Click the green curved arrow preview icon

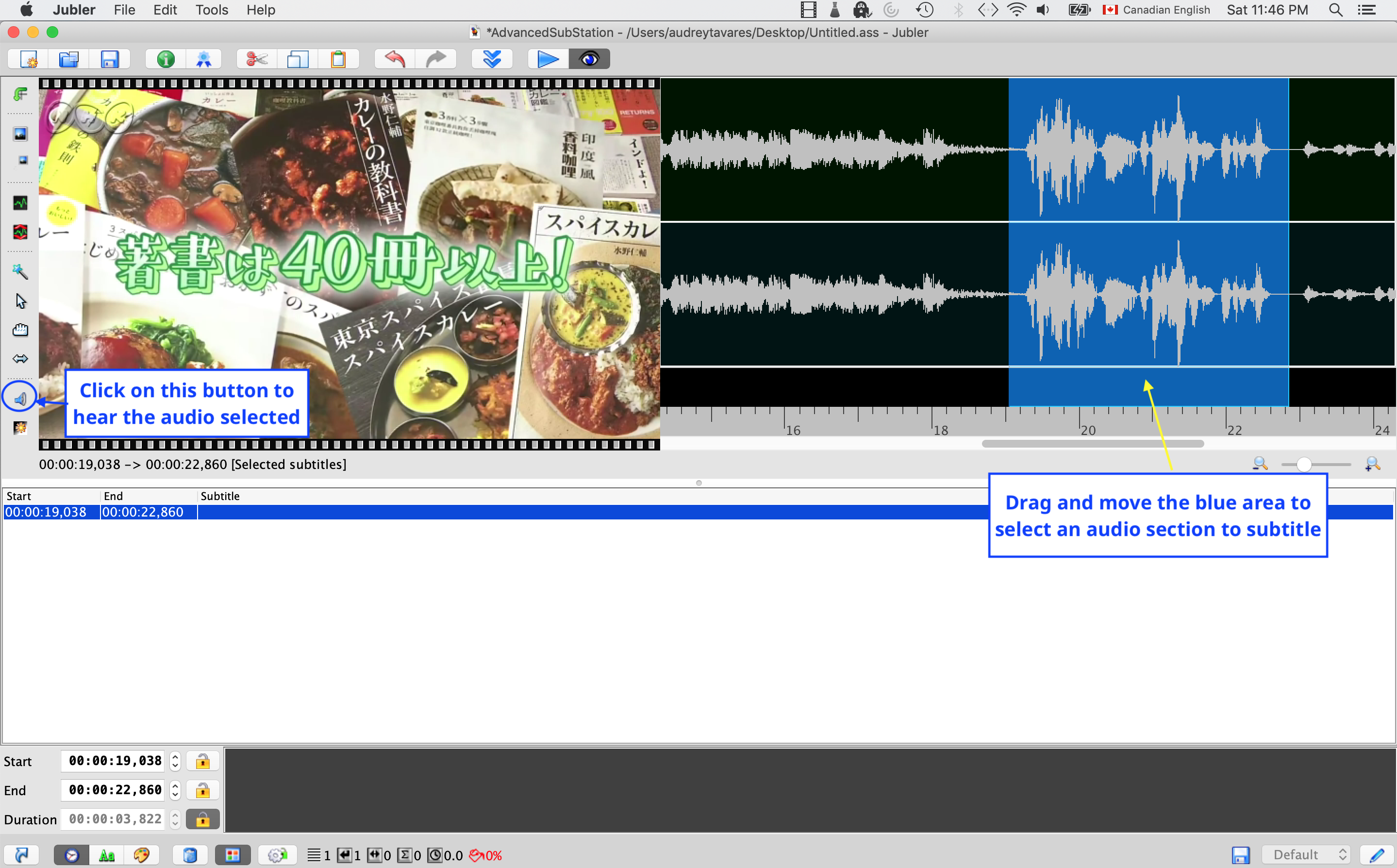click(20, 94)
